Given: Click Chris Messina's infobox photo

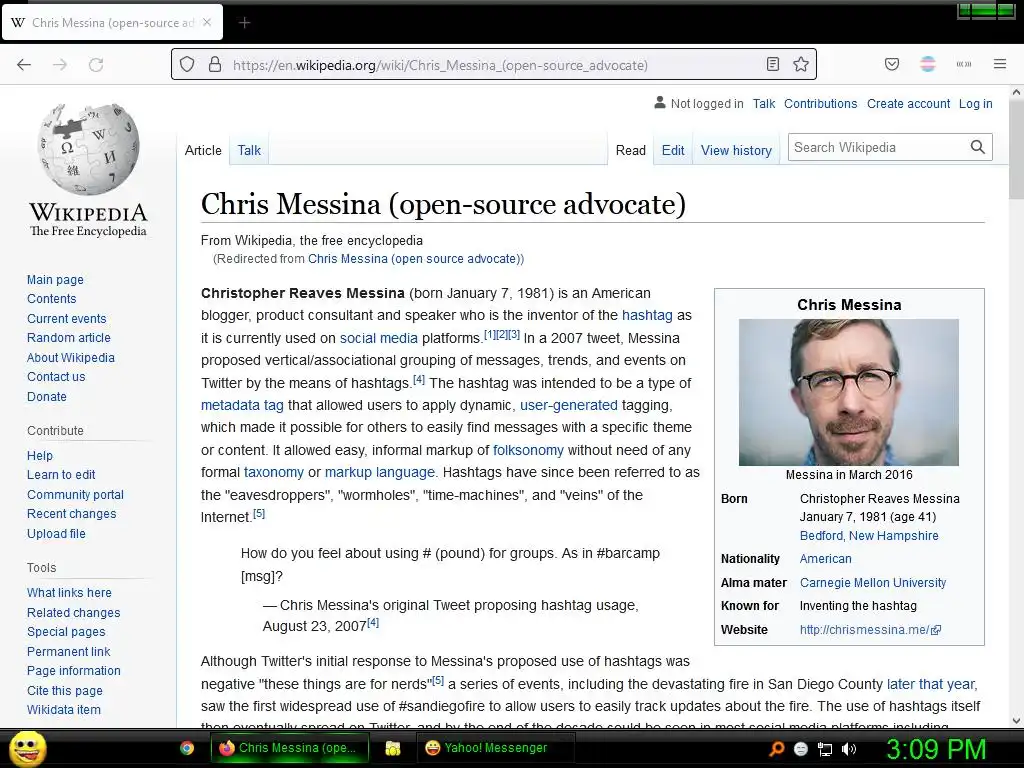Looking at the screenshot, I should pos(848,392).
